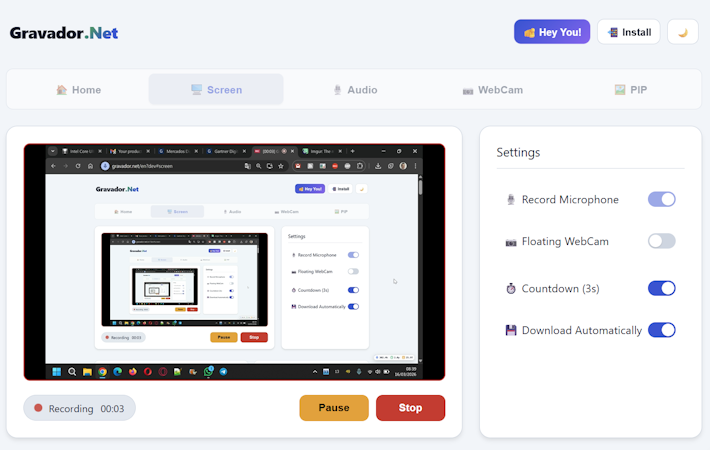
Task: Enable the Floating WebCam switch
Action: click(x=662, y=241)
